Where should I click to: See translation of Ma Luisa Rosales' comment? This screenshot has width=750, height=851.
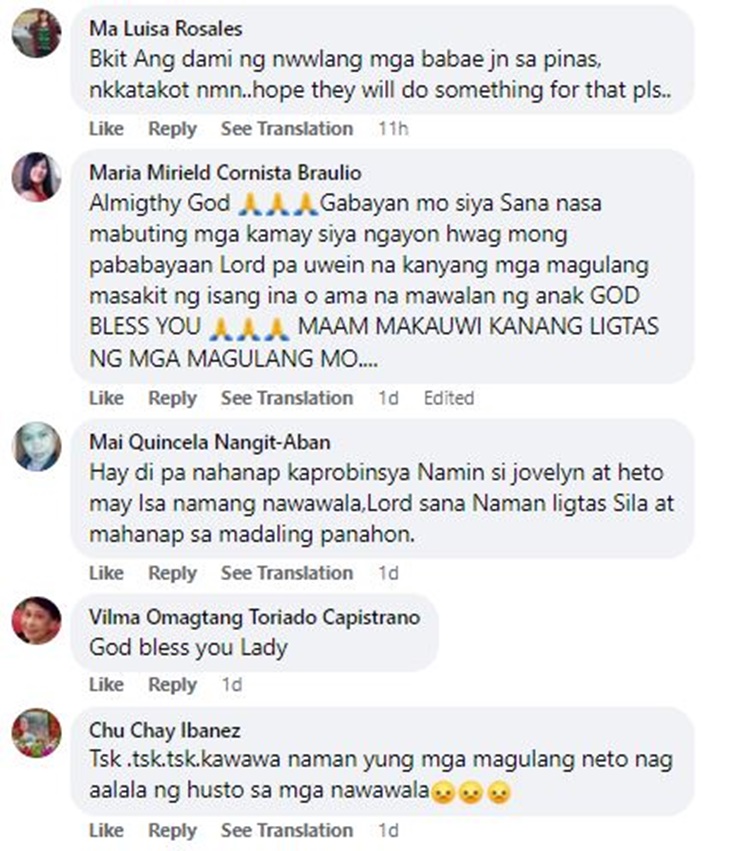(x=287, y=129)
